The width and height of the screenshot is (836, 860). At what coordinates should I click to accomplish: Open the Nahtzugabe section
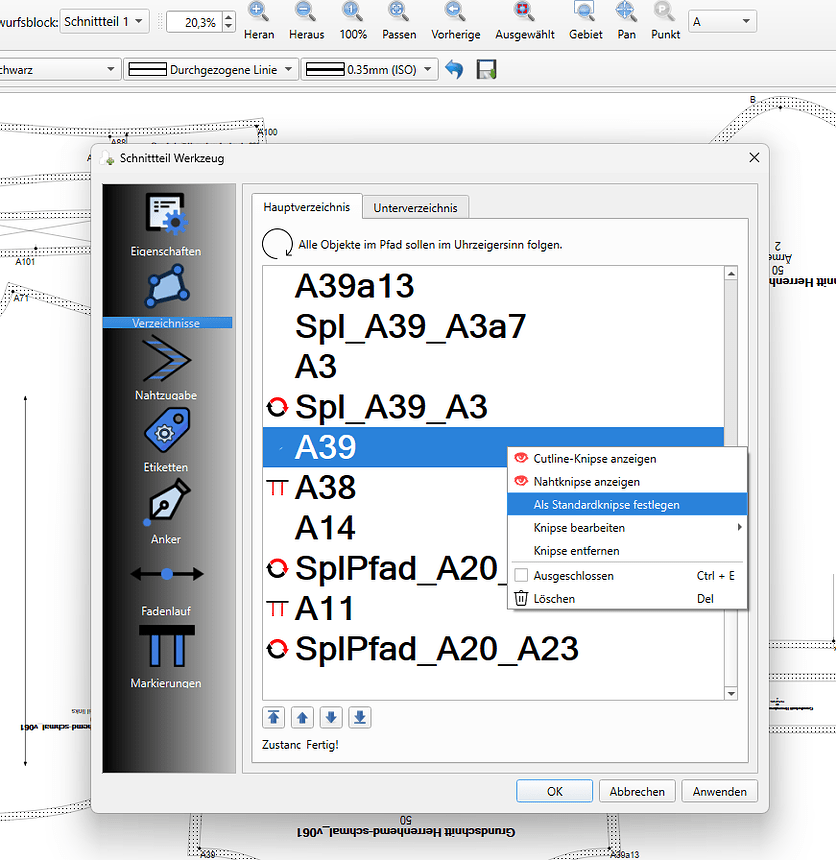[166, 369]
